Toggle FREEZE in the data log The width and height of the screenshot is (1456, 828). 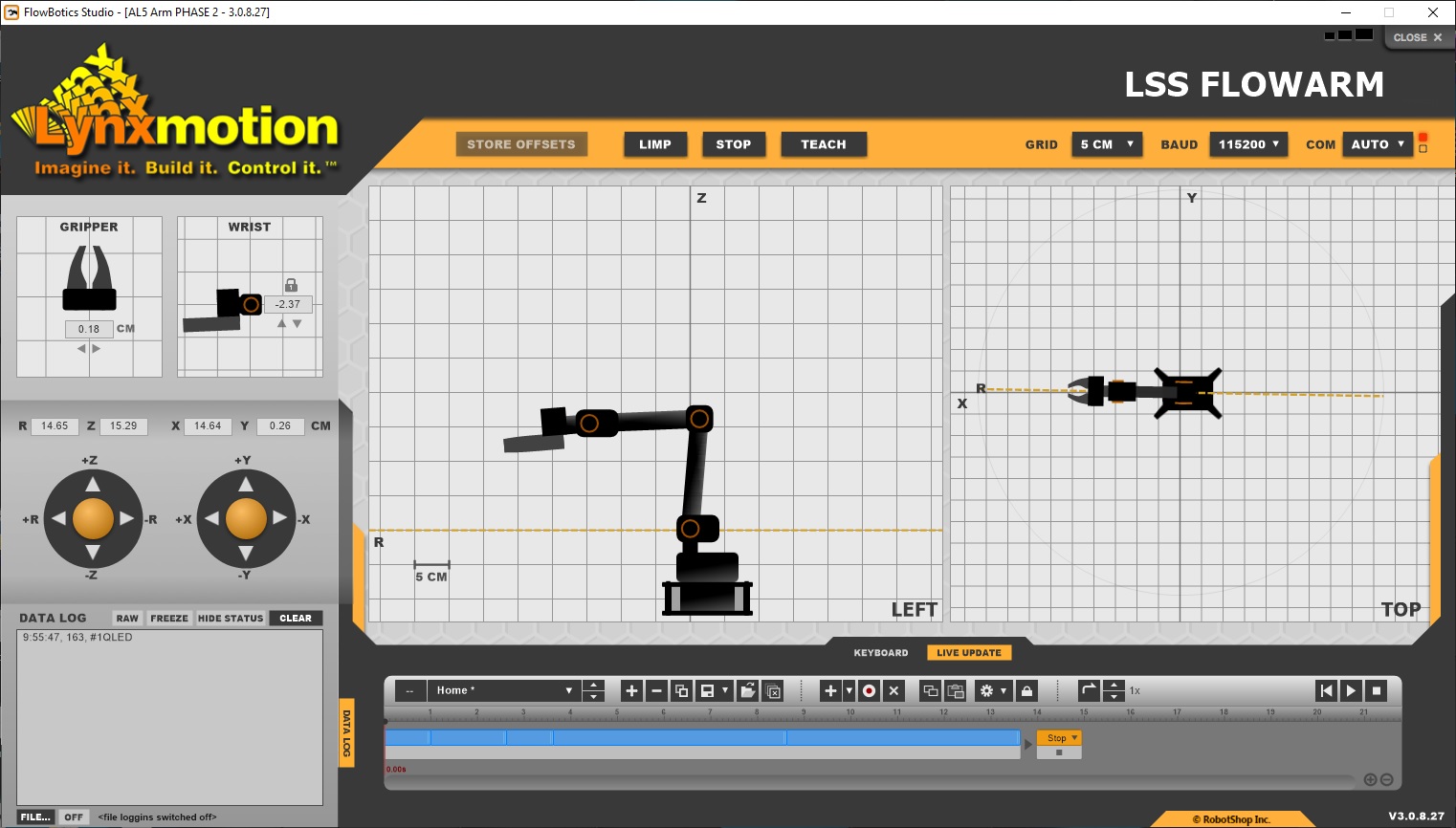click(169, 619)
